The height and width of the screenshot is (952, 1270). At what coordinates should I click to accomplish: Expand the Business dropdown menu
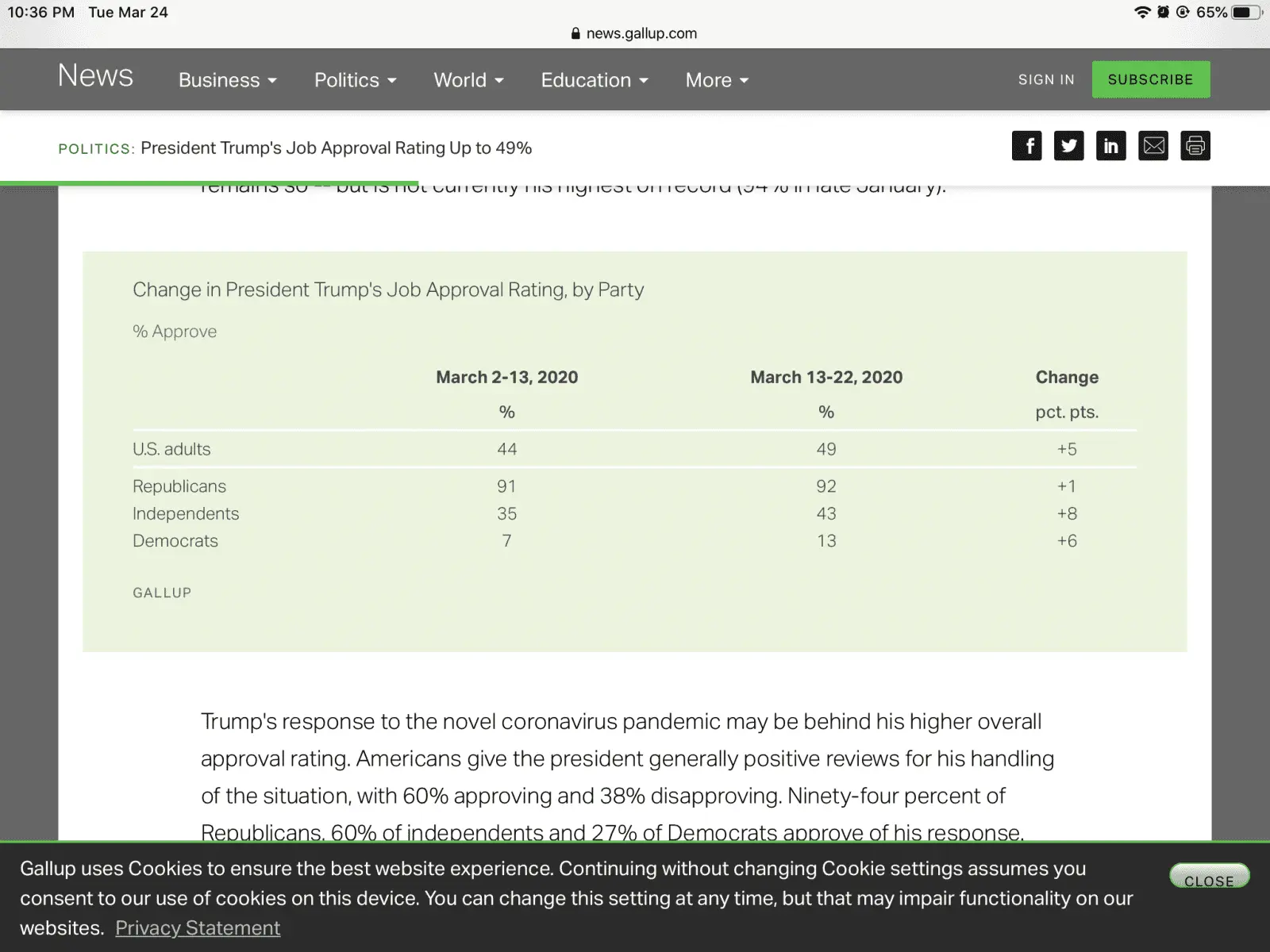click(x=227, y=80)
